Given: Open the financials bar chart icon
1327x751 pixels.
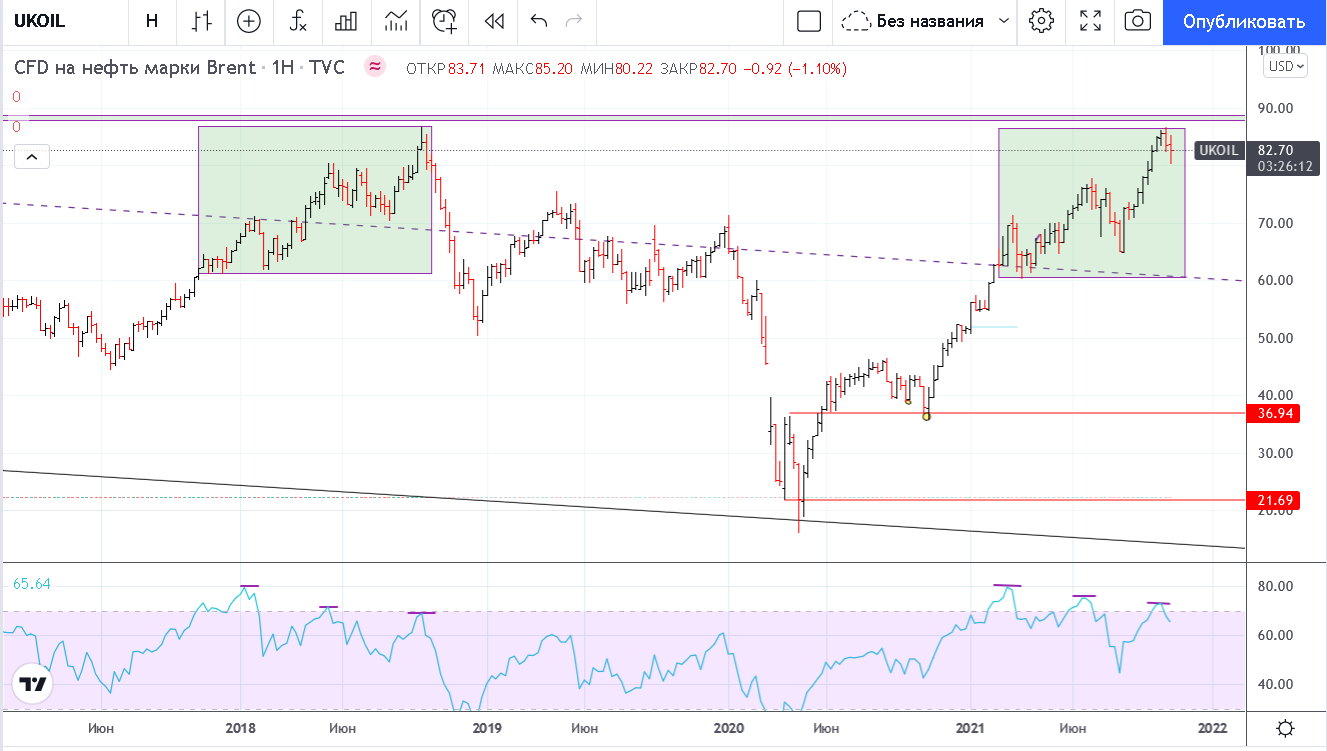Looking at the screenshot, I should [347, 21].
